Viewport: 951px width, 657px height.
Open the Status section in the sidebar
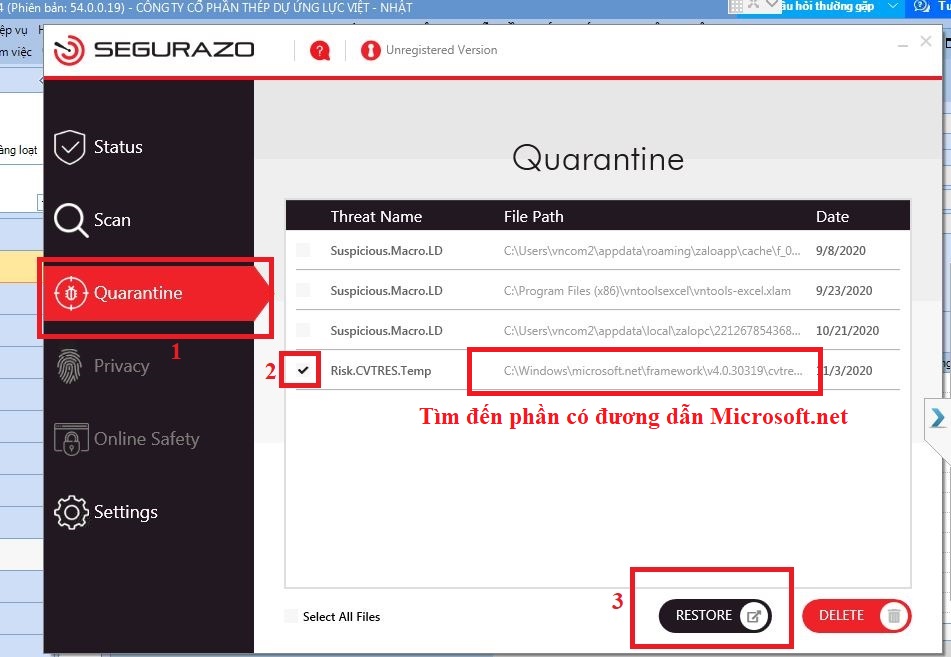[x=98, y=147]
